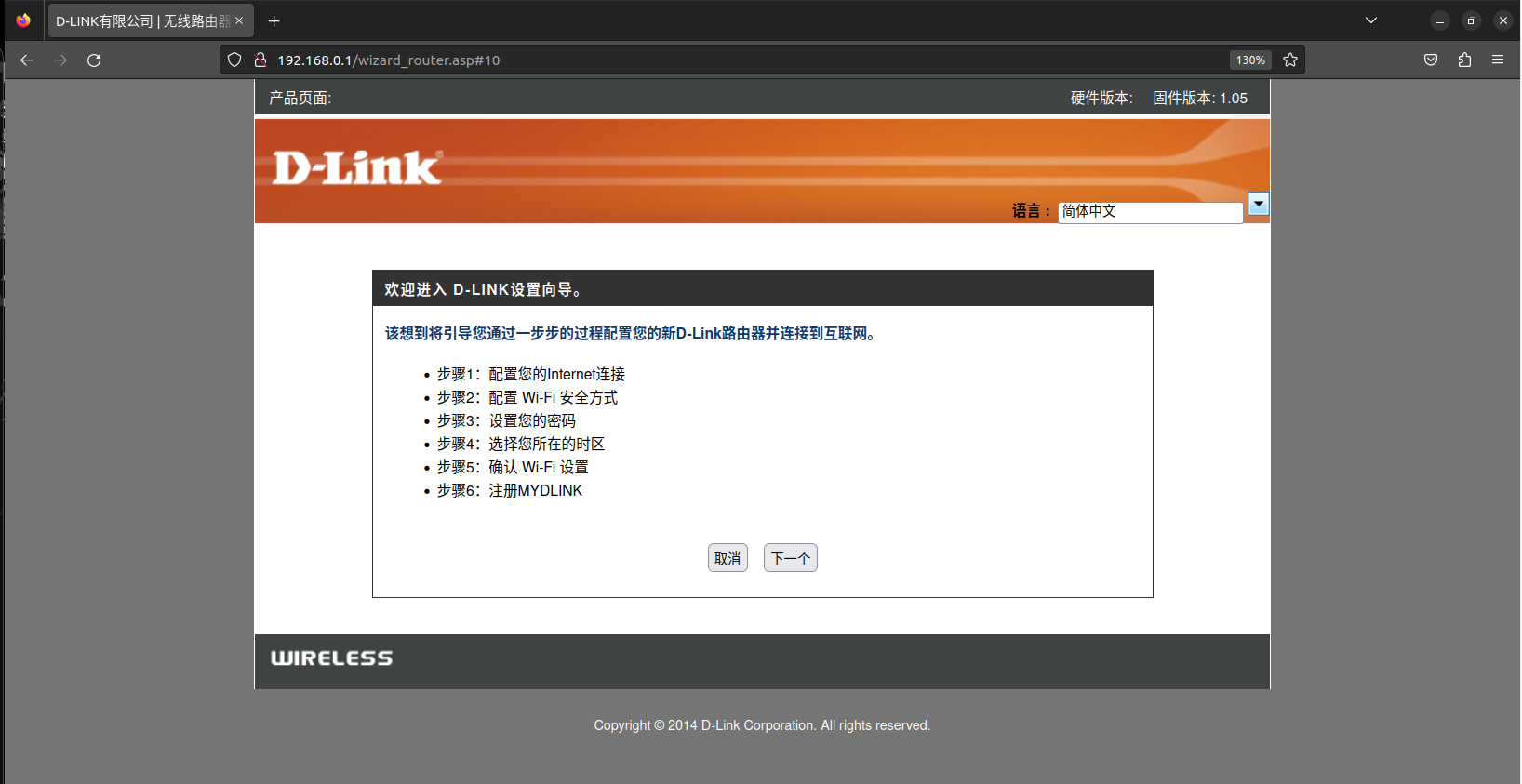1522x784 pixels.
Task: Expand the language dropdown arrow
Action: 1258,203
